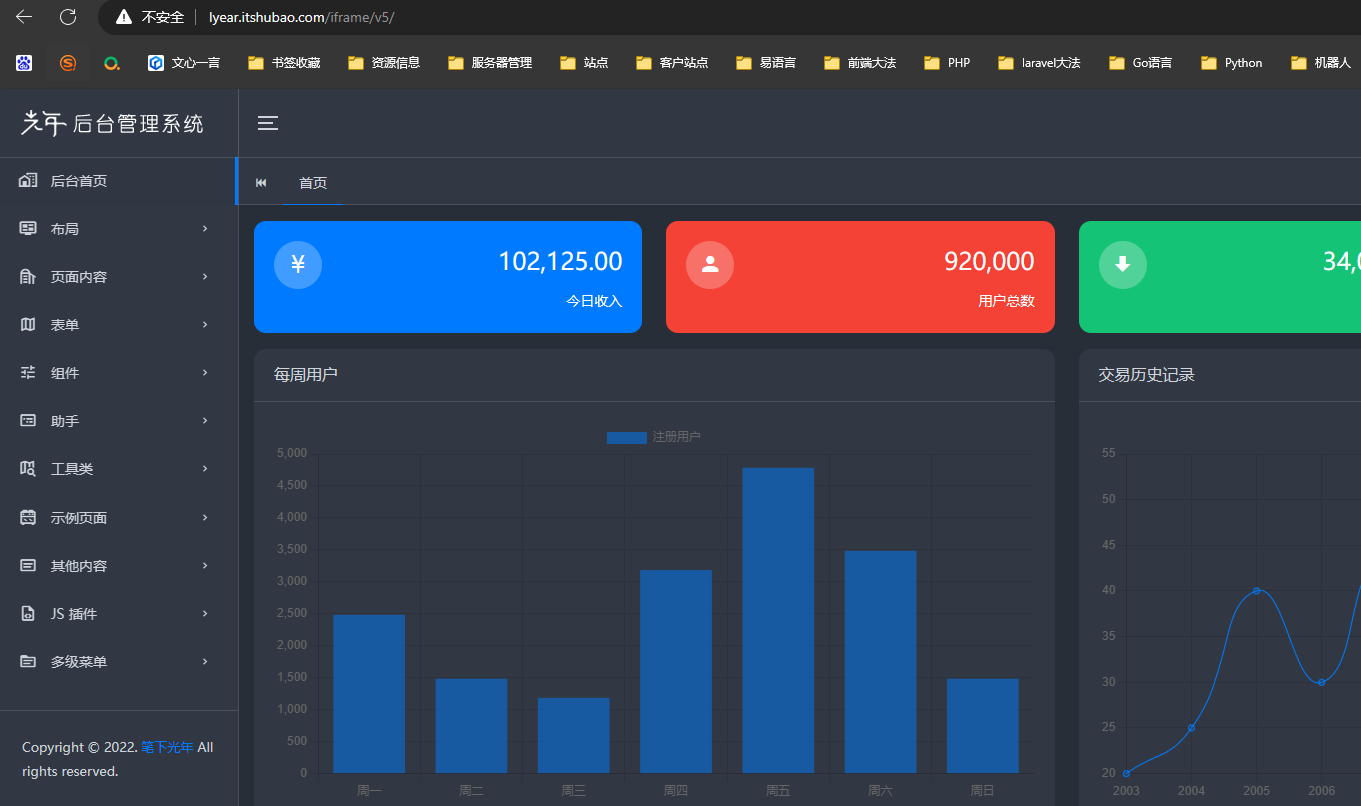Click the 光年 后台管理系统 logo

(113, 123)
